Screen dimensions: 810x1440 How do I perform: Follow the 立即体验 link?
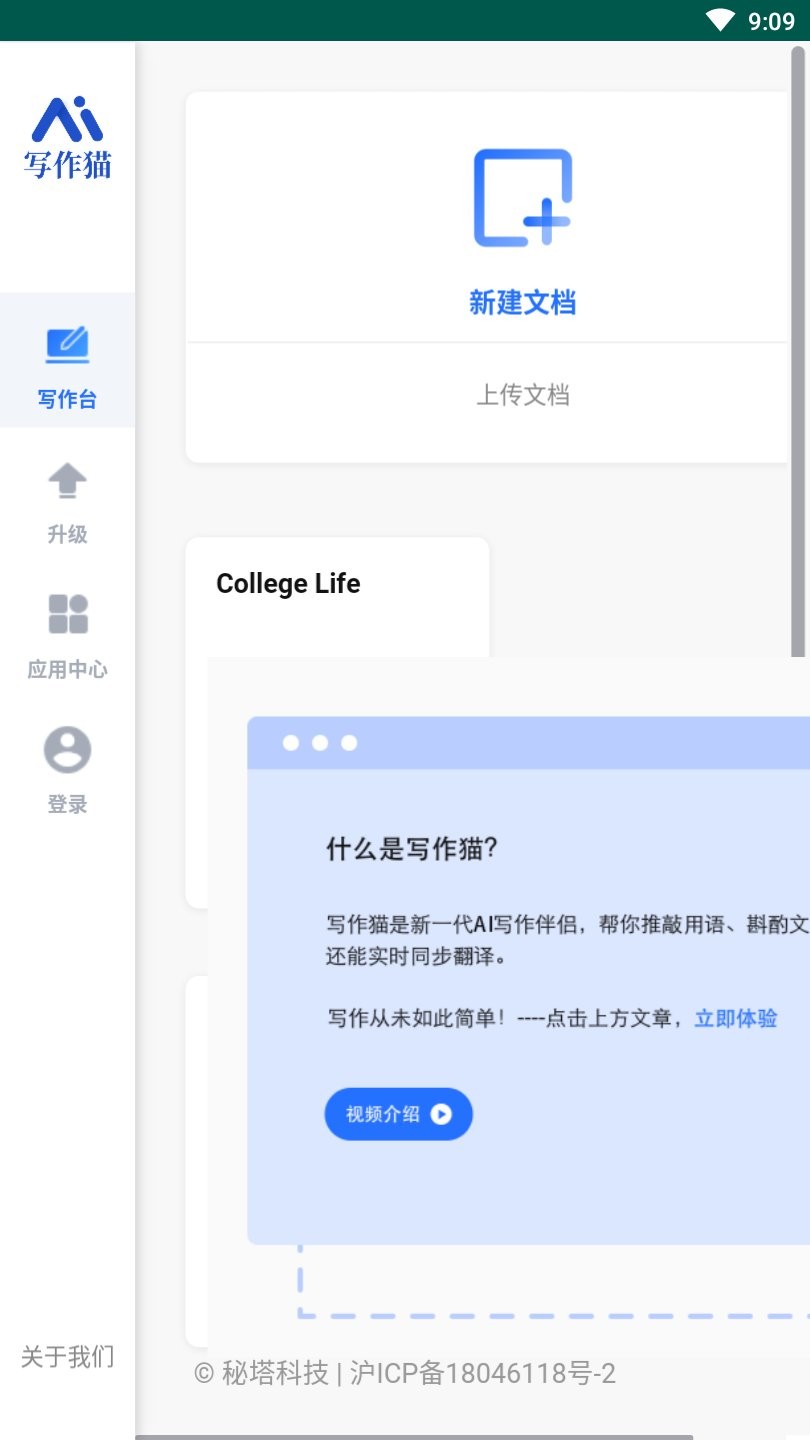(736, 1019)
